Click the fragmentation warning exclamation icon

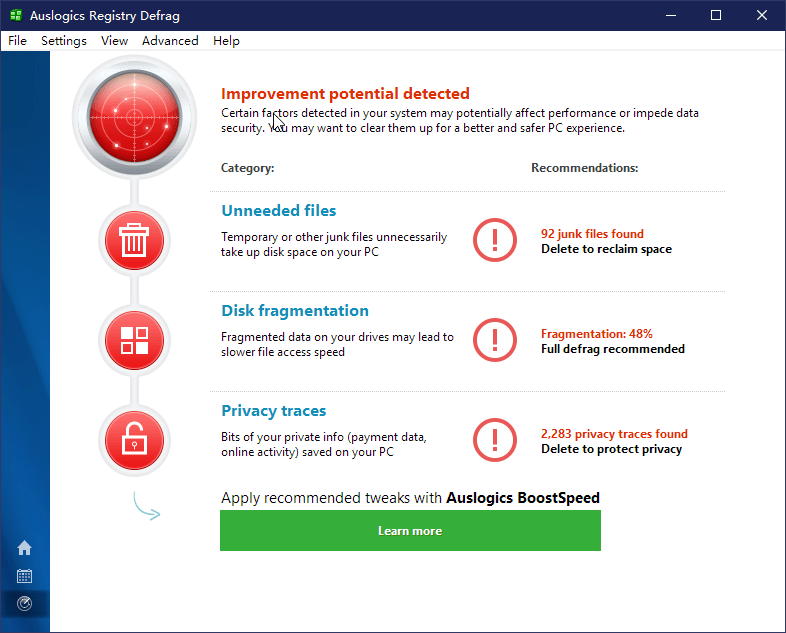click(495, 340)
